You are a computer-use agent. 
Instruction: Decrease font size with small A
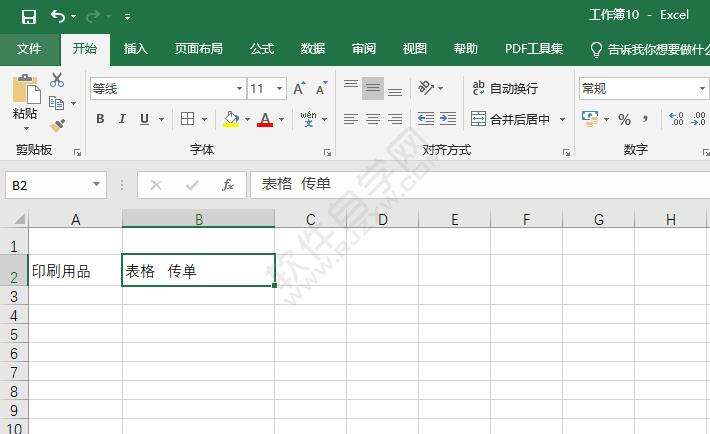coord(321,88)
